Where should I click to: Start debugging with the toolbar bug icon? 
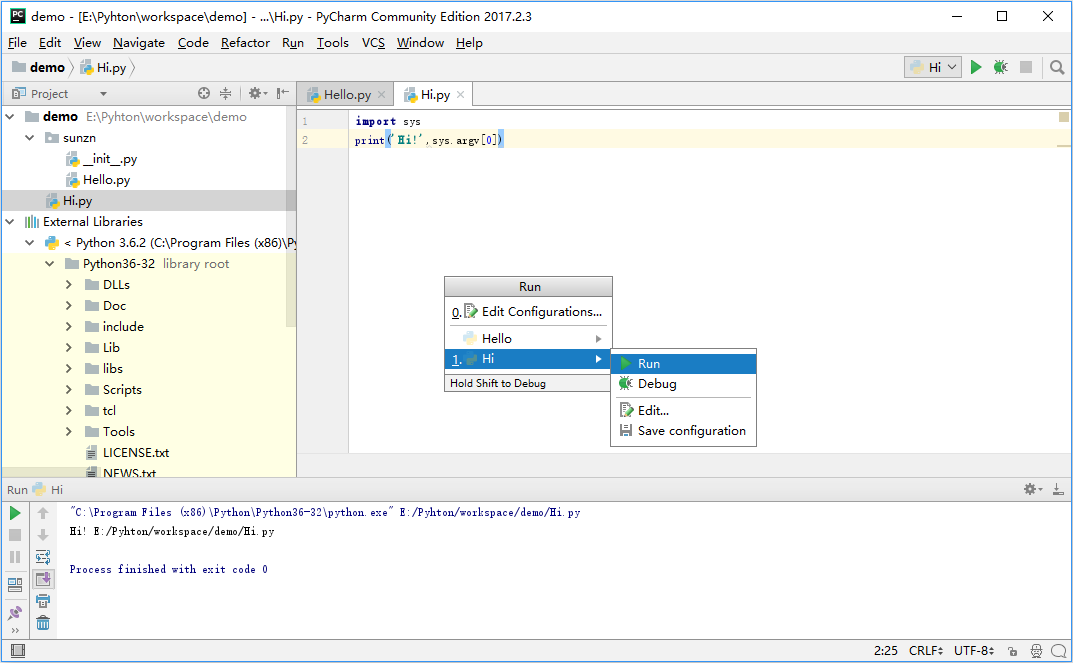coord(1000,67)
